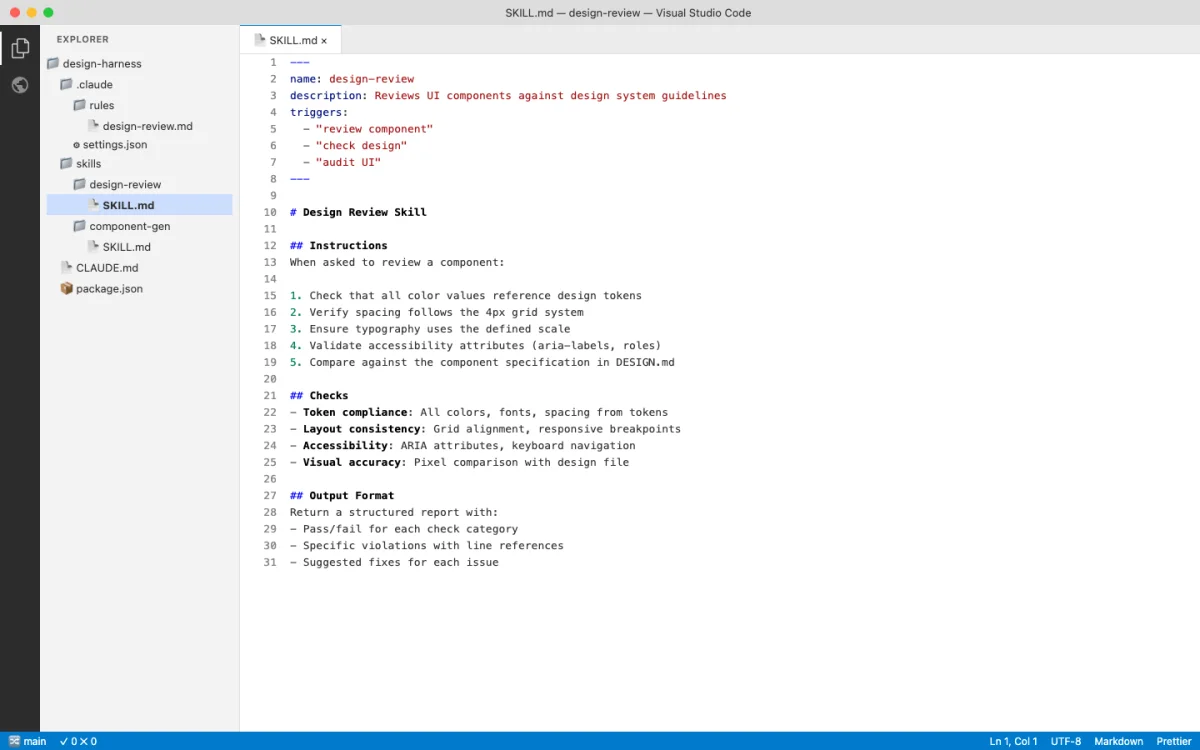
Task: Click the main branch indicator in status bar
Action: (27, 741)
